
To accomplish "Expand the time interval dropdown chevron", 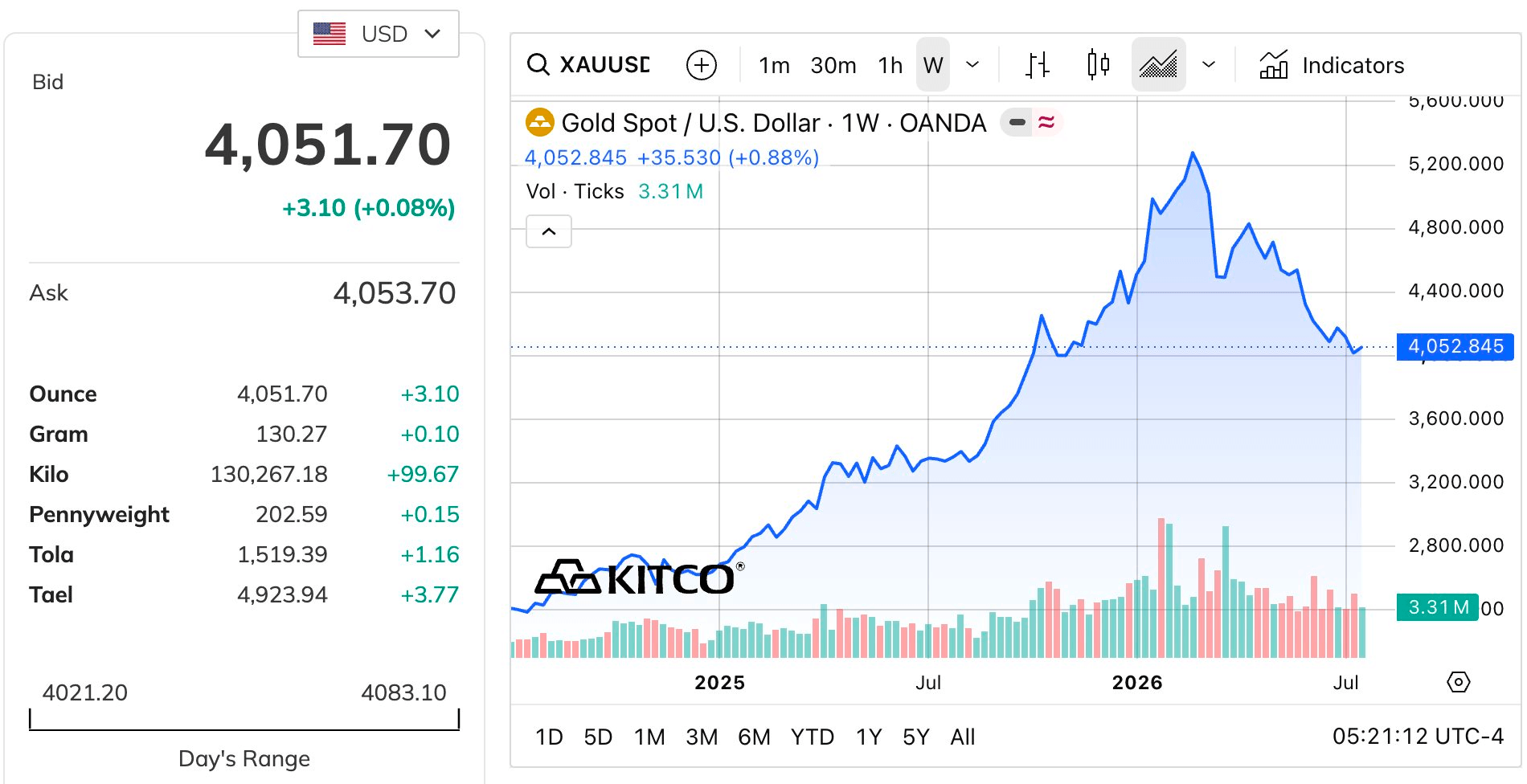I will click(x=972, y=65).
